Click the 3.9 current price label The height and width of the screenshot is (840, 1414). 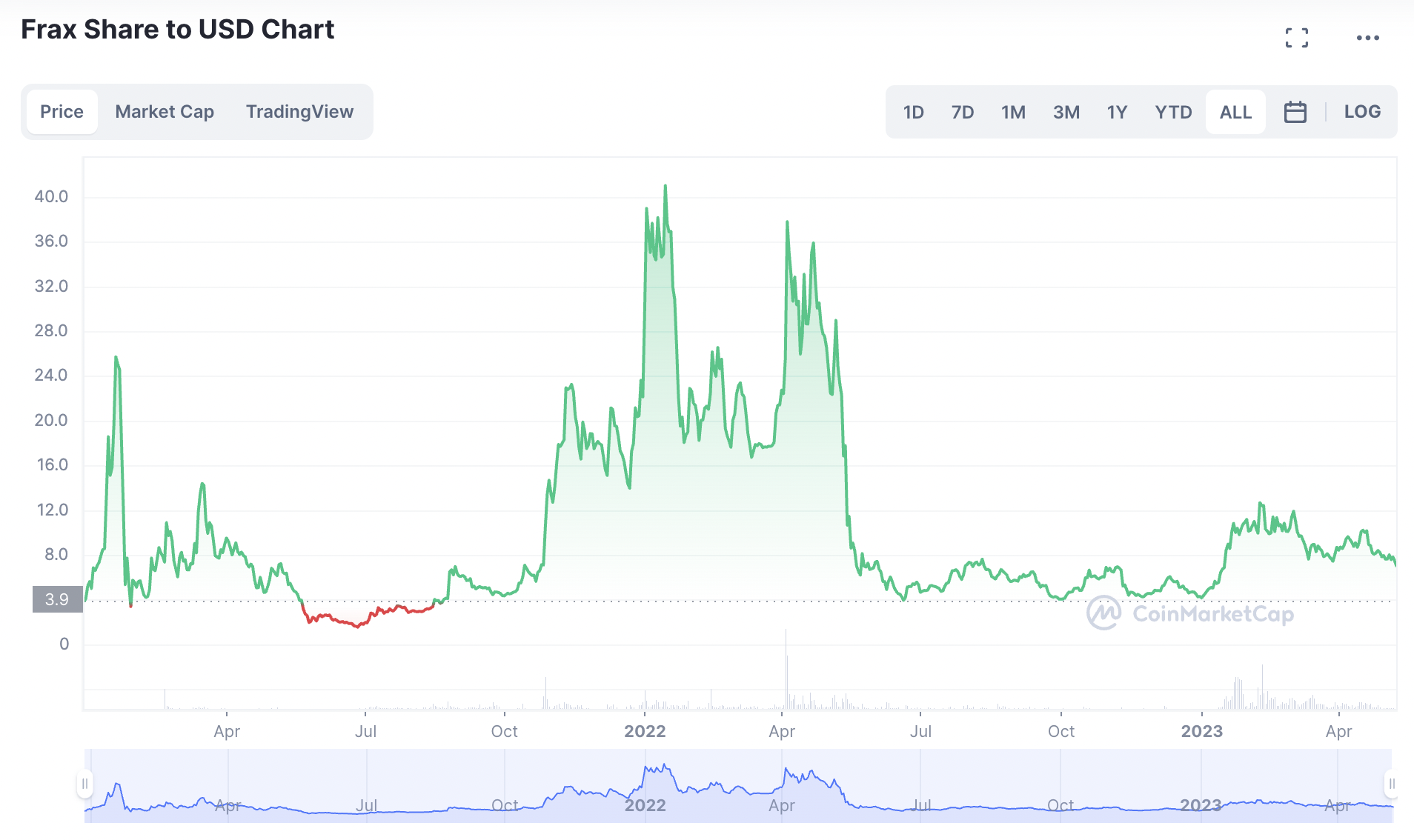point(57,599)
